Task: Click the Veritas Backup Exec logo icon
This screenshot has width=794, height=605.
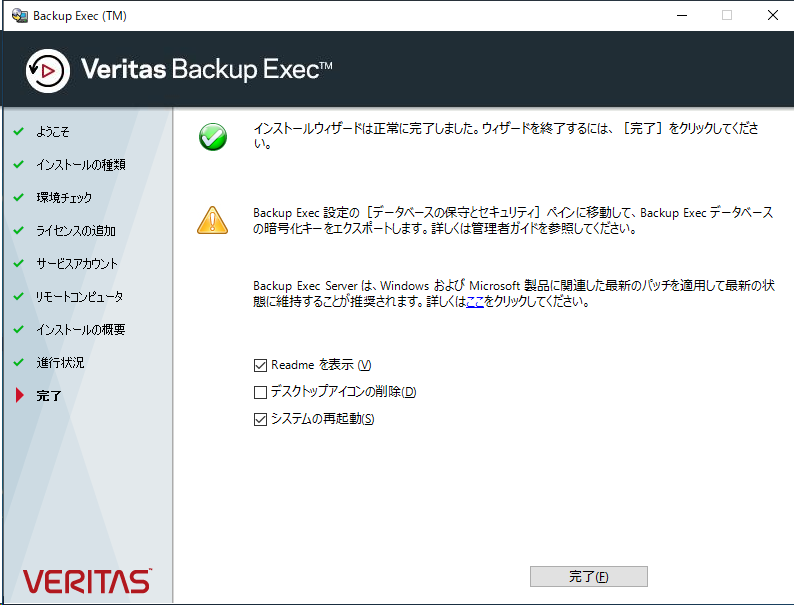Action: click(48, 71)
